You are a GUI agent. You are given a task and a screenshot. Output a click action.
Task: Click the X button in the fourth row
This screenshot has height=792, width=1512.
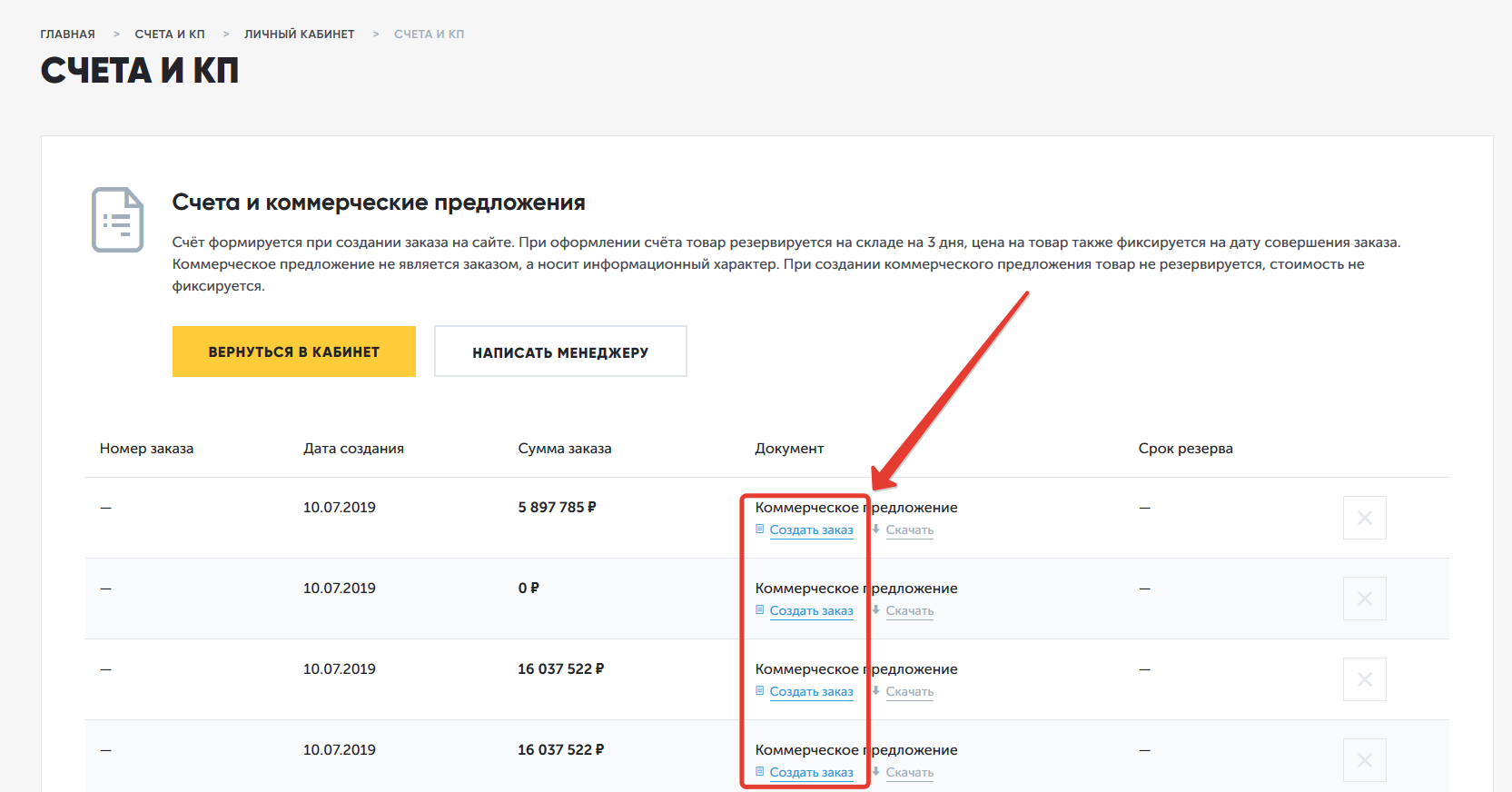coord(1364,760)
